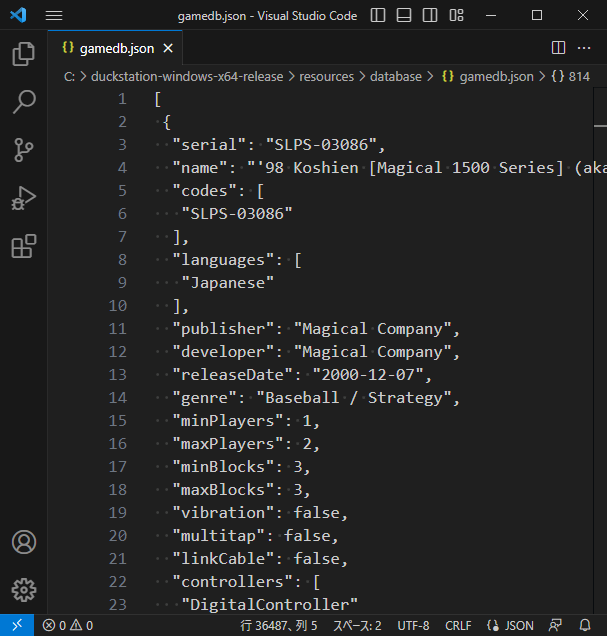
Task: Click the "DigitalController" value
Action: coord(270,605)
